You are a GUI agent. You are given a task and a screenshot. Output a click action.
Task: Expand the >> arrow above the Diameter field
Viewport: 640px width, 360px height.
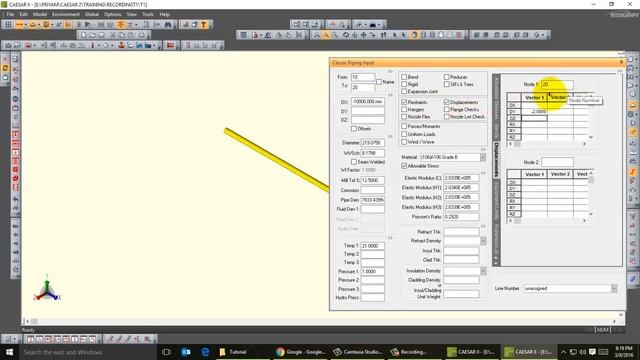coord(390,137)
